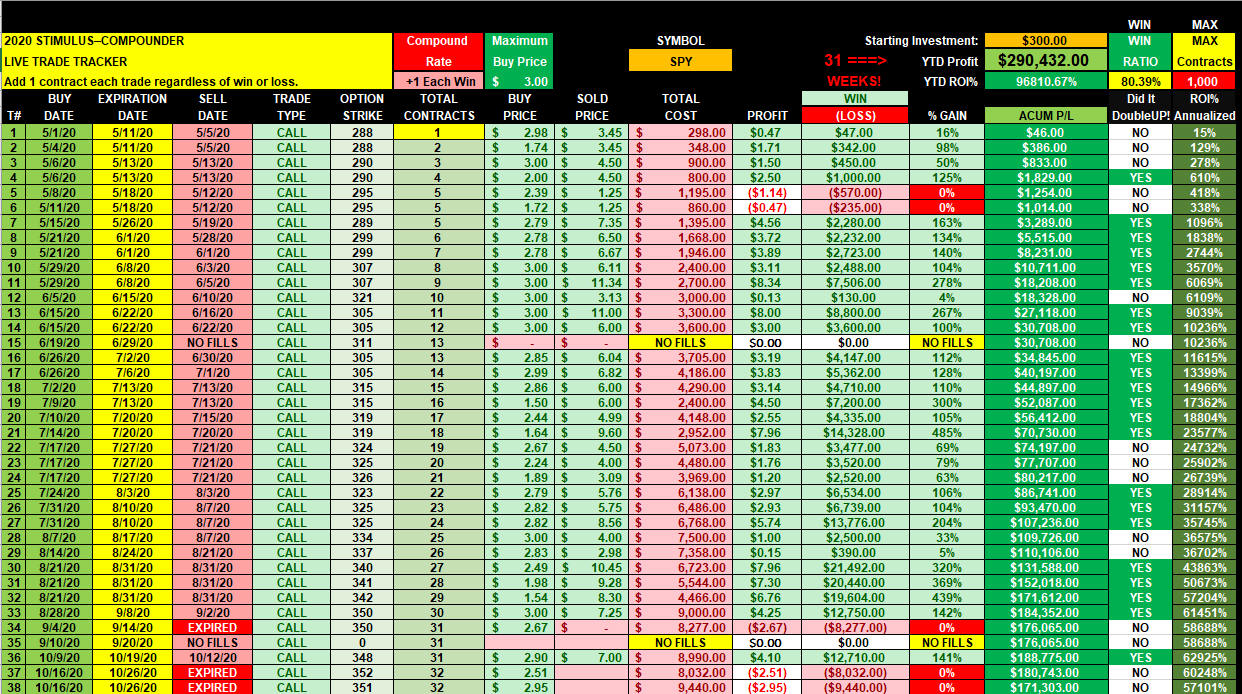Screen dimensions: 1242x694
Task: Select the $290,432.00 YTD Profit cell
Action: [x=1044, y=61]
